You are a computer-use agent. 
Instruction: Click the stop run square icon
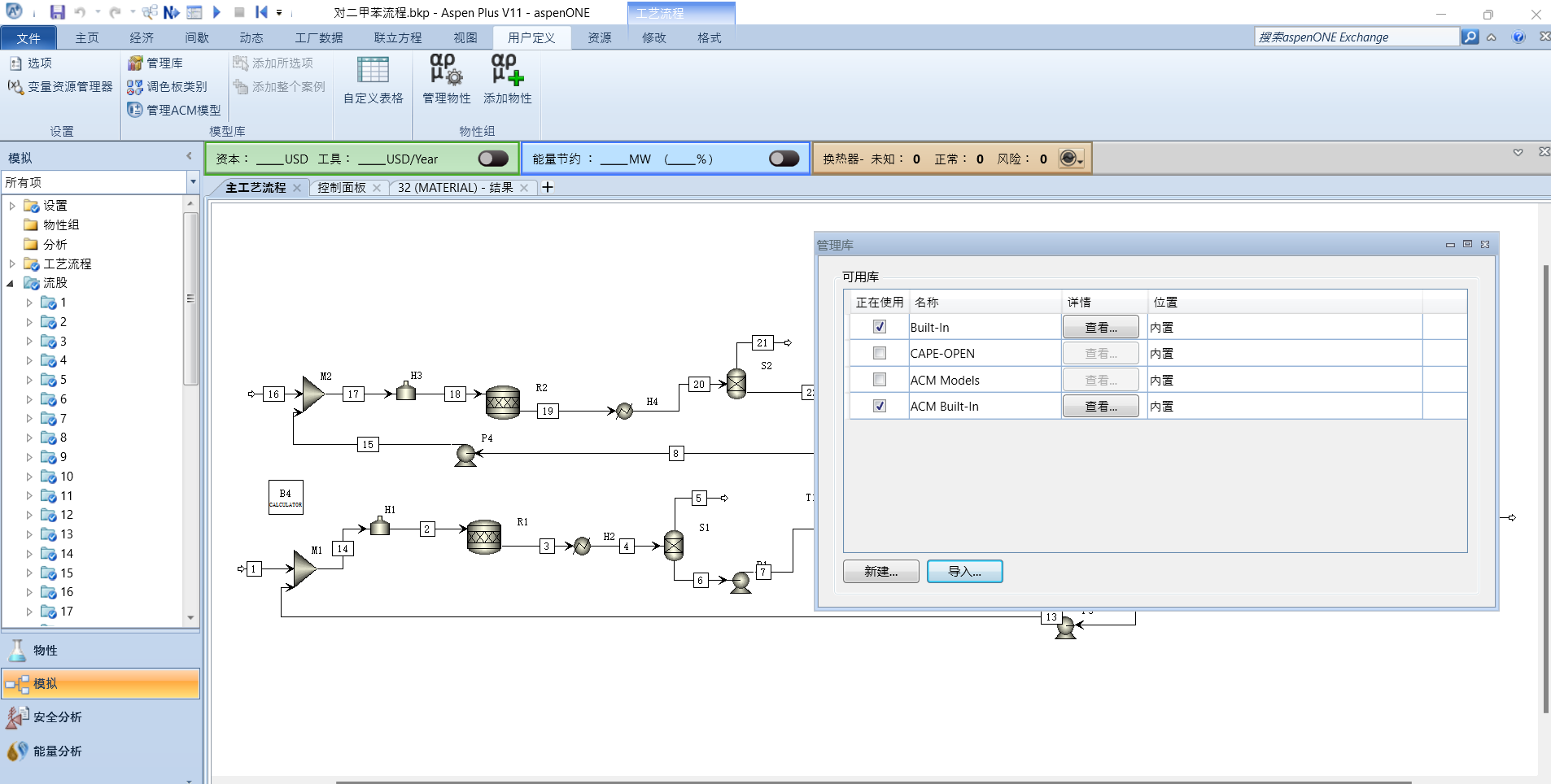coord(239,12)
